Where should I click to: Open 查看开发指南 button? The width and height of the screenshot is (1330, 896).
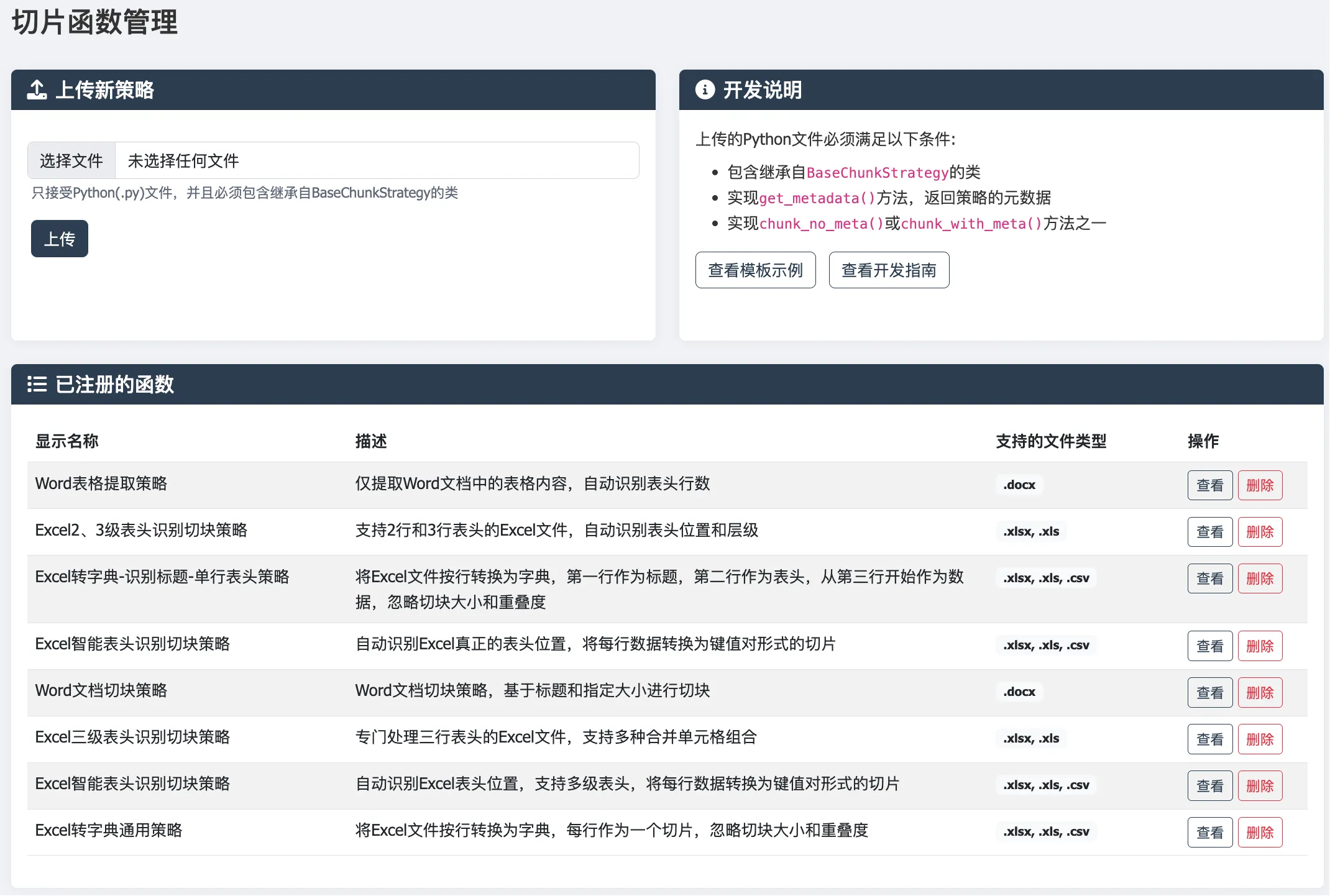889,270
